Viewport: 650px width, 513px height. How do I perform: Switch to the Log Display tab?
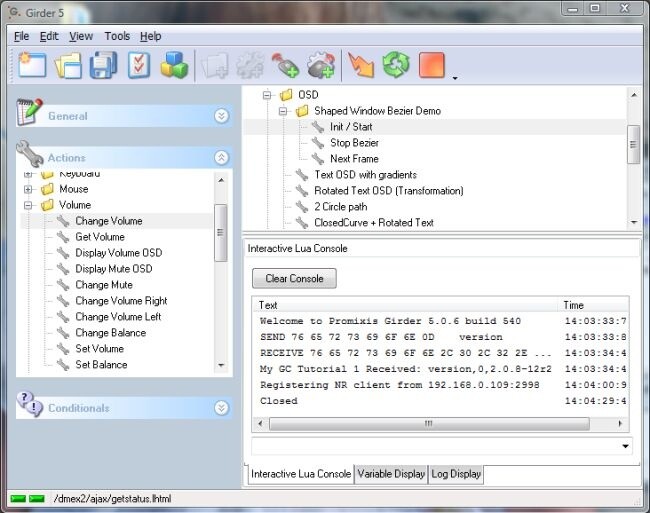click(456, 474)
